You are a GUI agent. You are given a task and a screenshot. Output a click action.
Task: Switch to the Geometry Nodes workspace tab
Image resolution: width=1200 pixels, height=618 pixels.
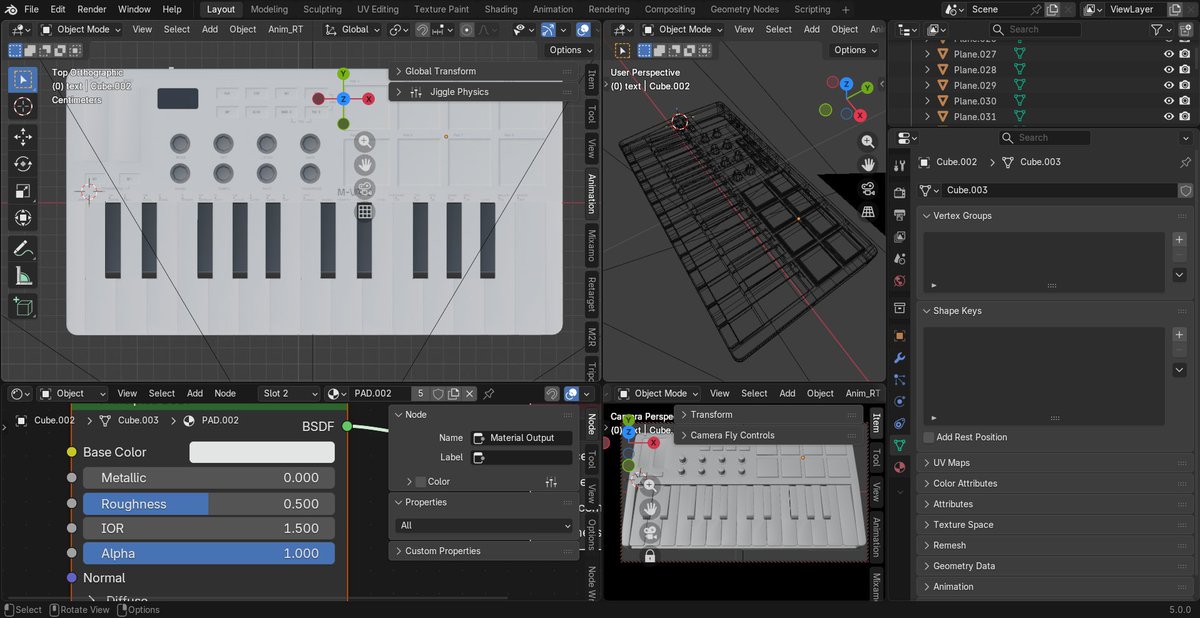[744, 9]
